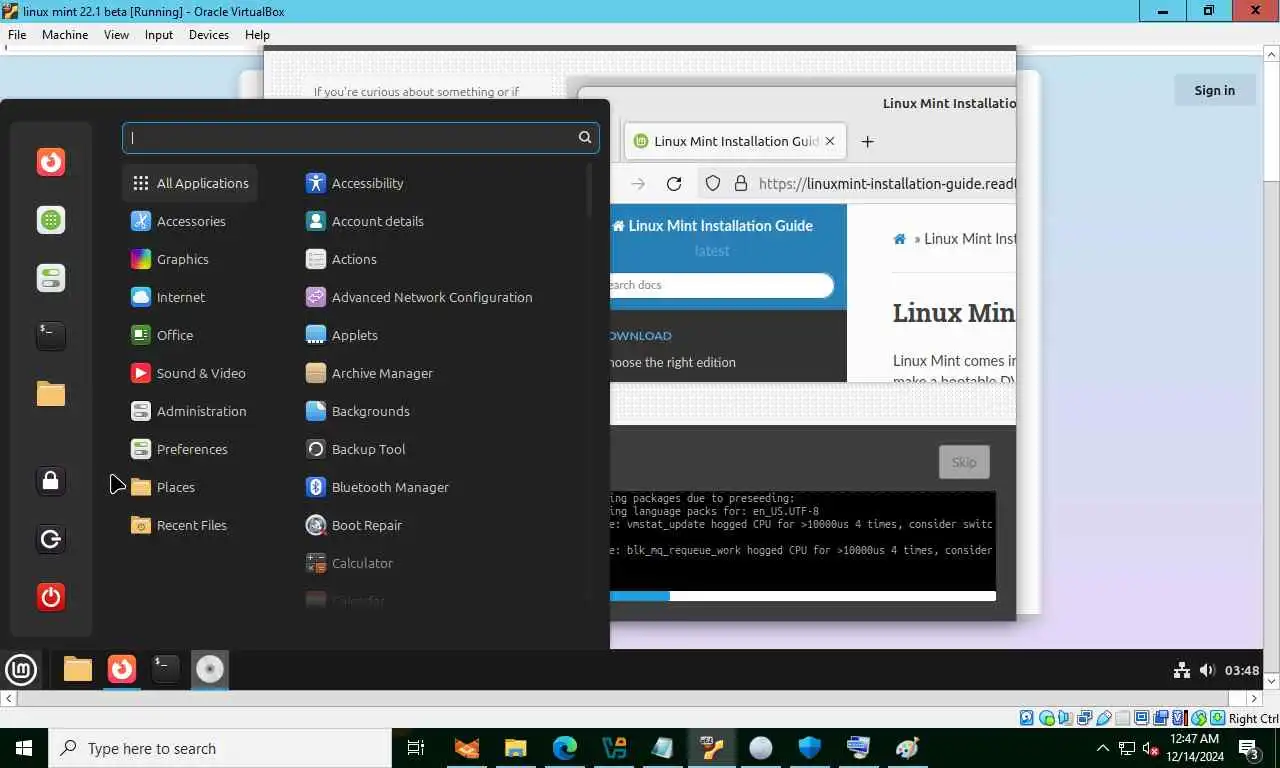This screenshot has height=768, width=1280.
Task: Log out using the menu sidebar icon
Action: click(x=51, y=539)
